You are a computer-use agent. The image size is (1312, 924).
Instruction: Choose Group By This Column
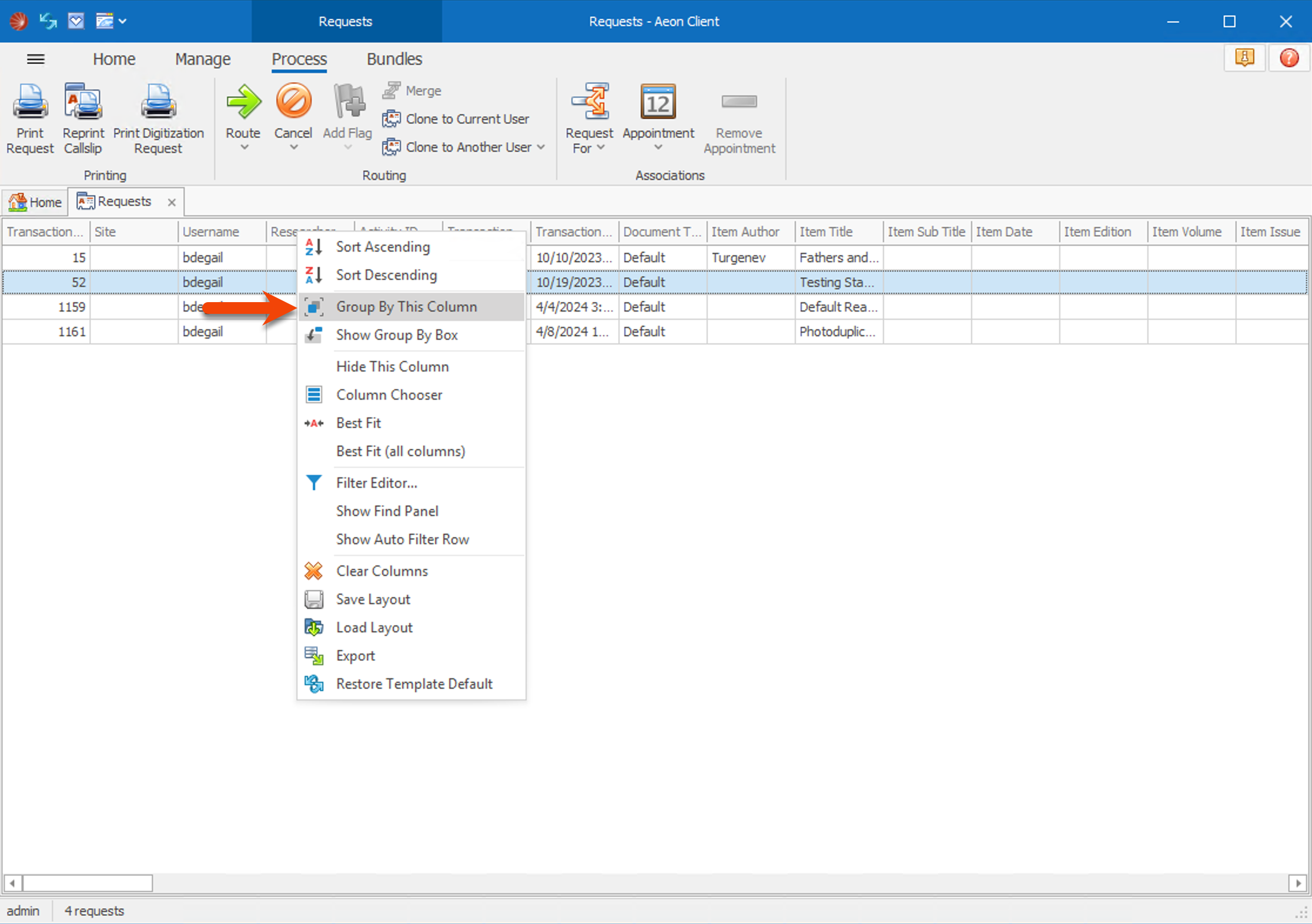point(406,306)
